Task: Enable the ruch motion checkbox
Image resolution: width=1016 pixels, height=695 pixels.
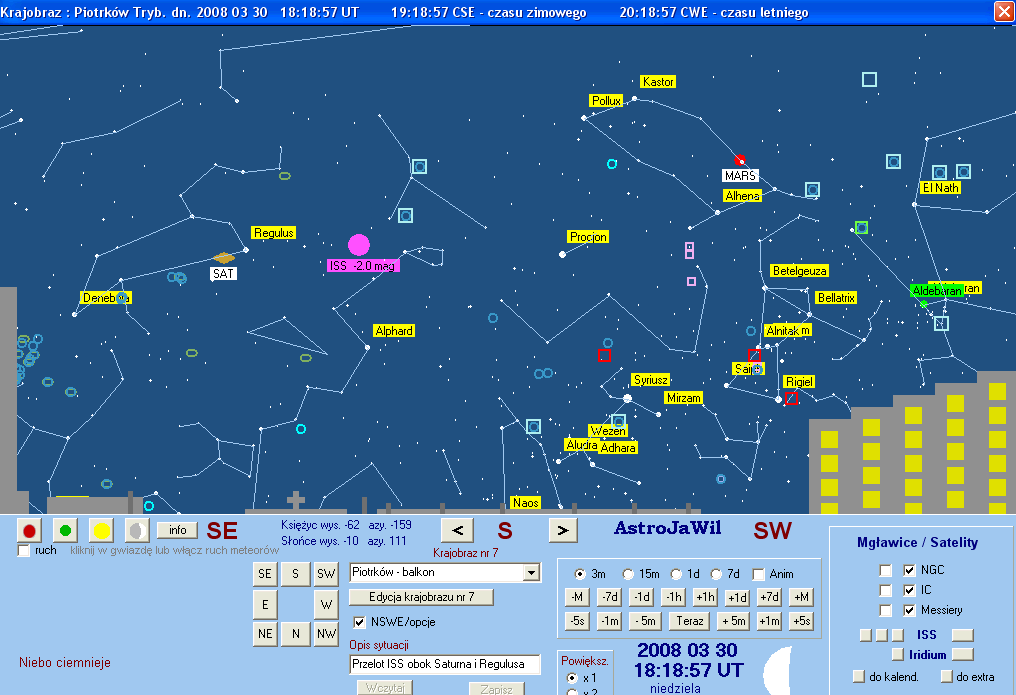Action: (x=24, y=551)
